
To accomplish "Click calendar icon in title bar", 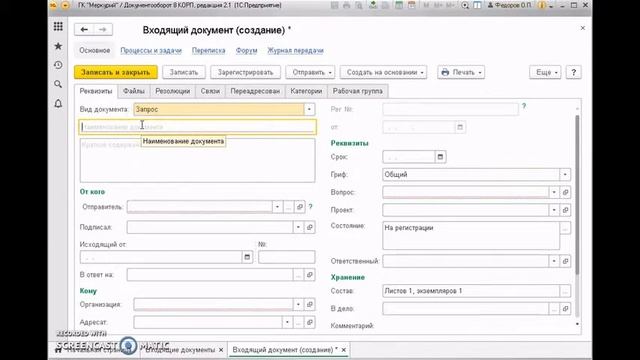I will click(412, 5).
